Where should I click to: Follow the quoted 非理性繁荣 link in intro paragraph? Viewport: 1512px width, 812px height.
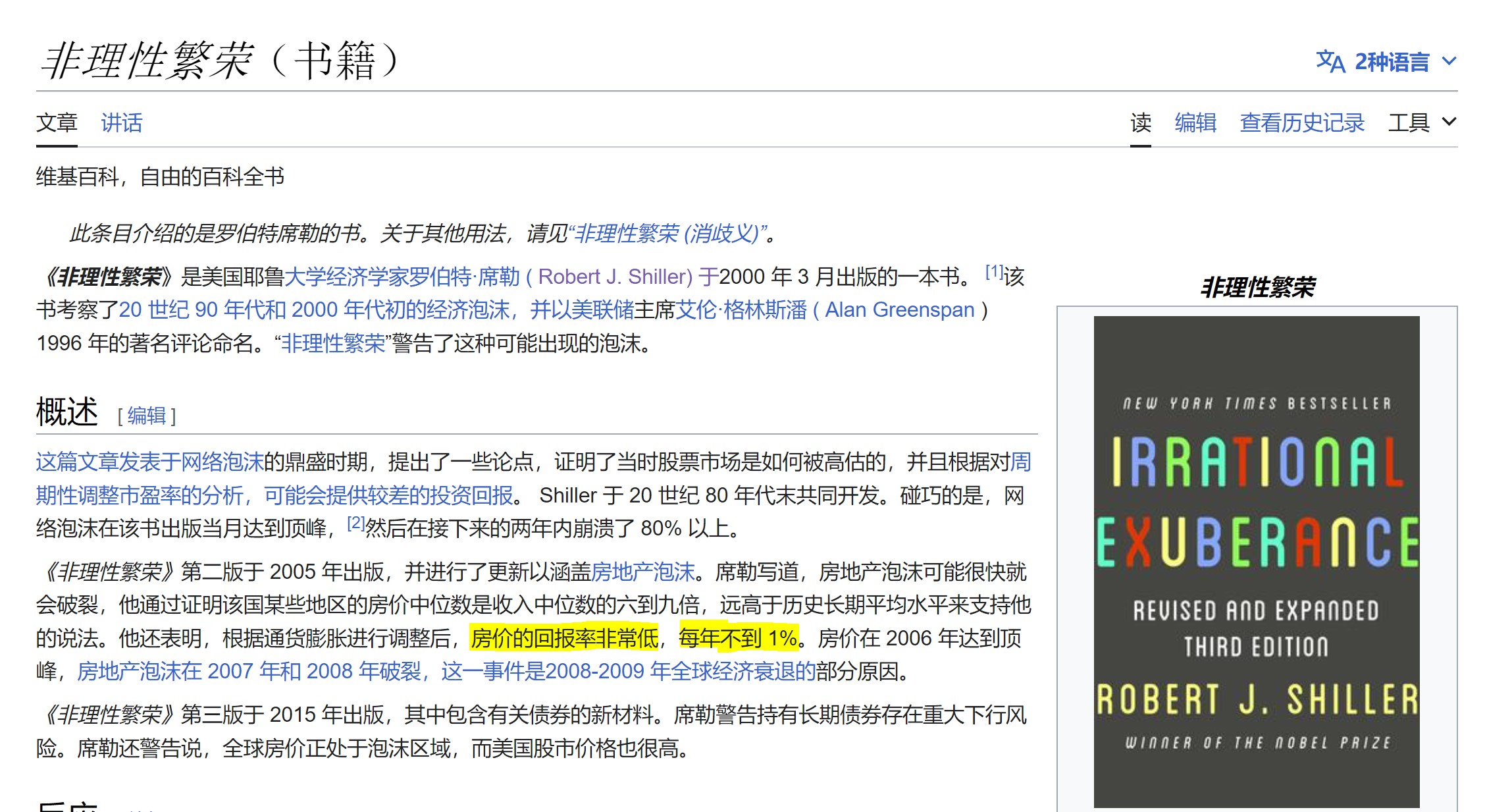(x=332, y=343)
